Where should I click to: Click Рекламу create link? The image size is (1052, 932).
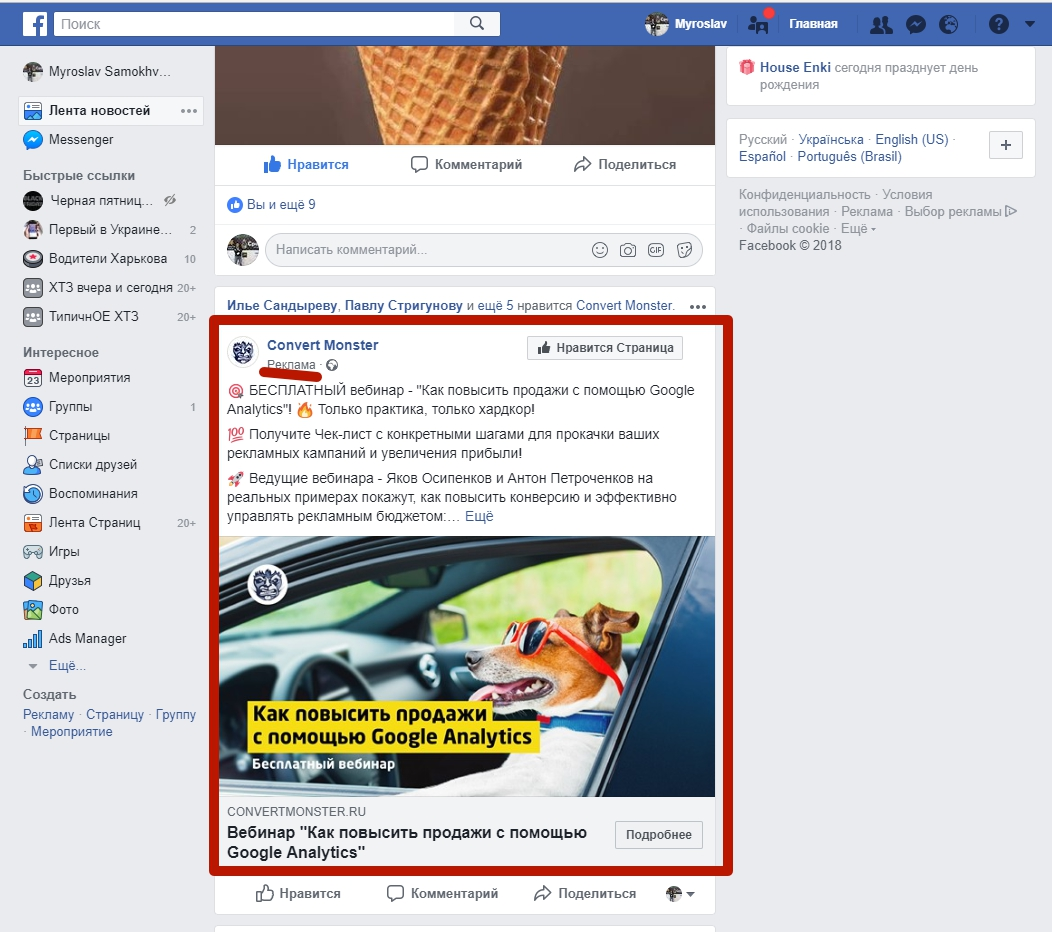pyautogui.click(x=48, y=715)
